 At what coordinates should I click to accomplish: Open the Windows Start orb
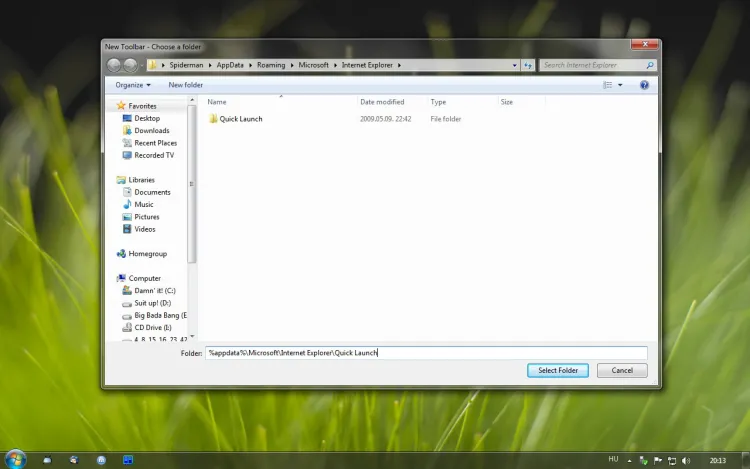point(15,459)
